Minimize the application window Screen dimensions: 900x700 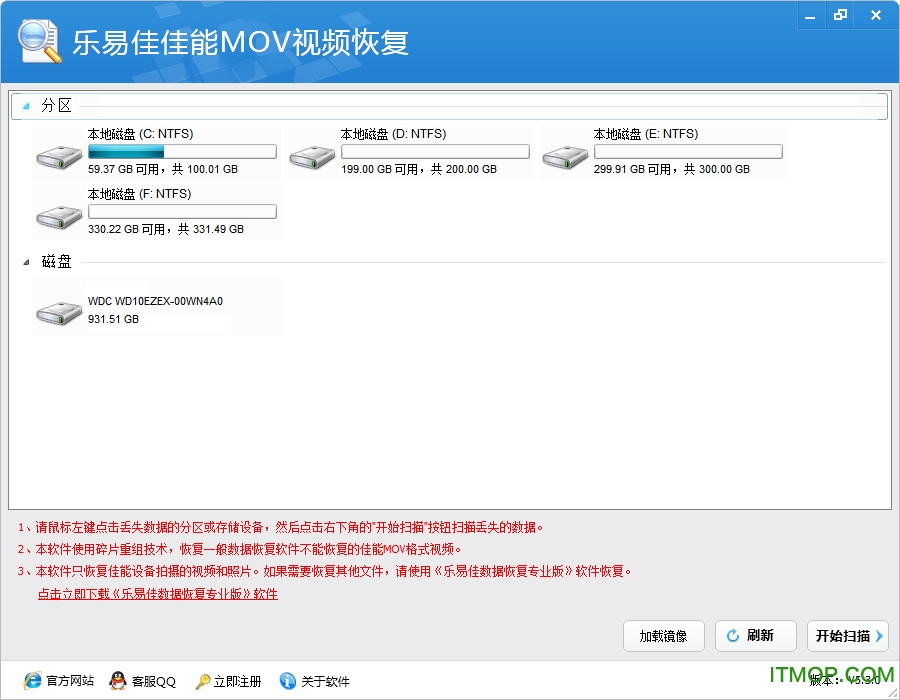(810, 16)
